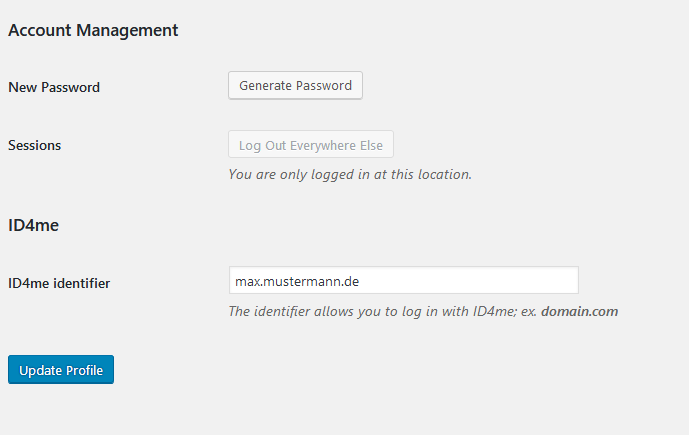Click the Account Management heading

[x=93, y=30]
